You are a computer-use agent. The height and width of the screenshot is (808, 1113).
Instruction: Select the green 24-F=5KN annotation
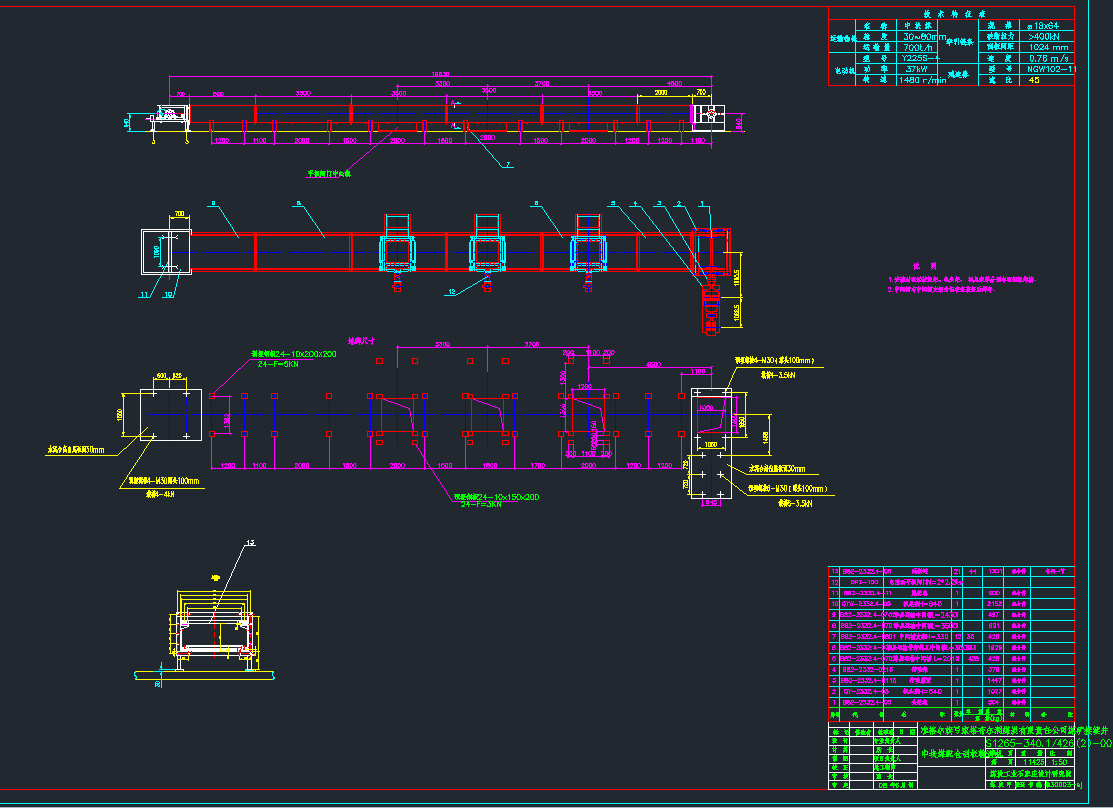[x=279, y=365]
